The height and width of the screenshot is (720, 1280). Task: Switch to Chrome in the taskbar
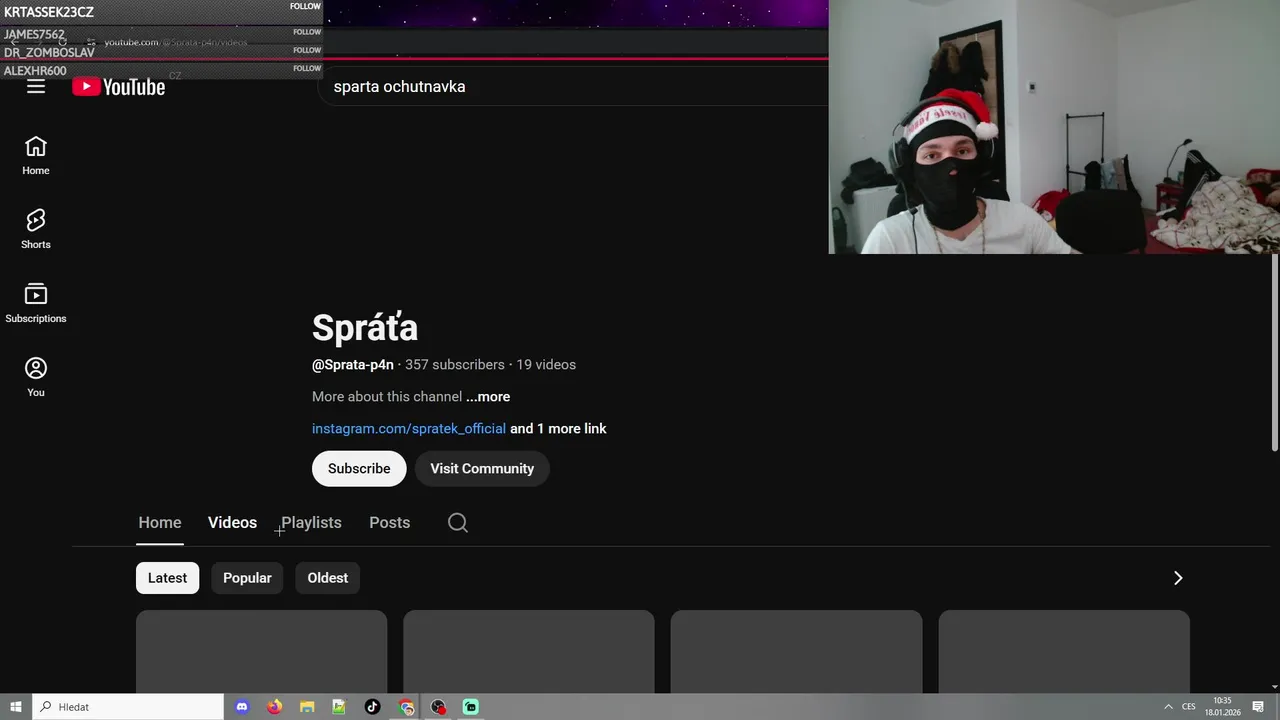click(405, 707)
